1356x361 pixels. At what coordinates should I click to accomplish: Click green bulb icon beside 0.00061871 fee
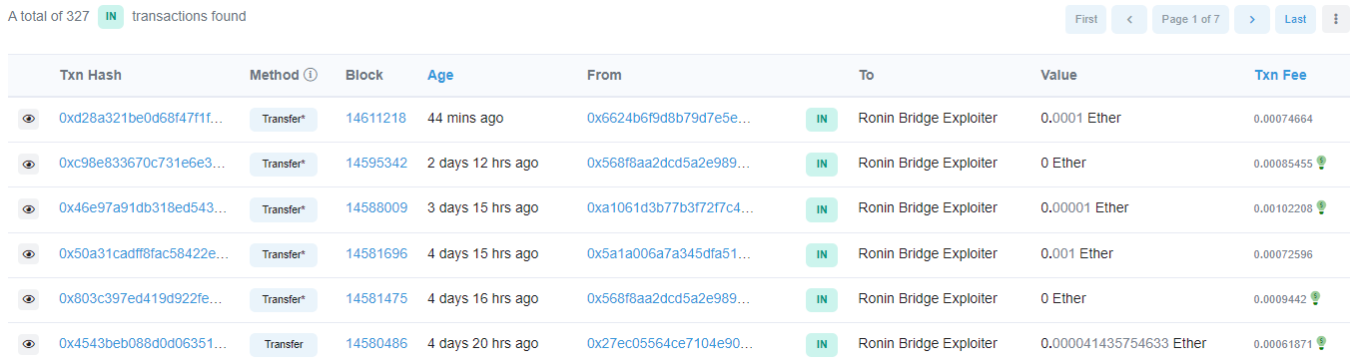coord(1321,342)
